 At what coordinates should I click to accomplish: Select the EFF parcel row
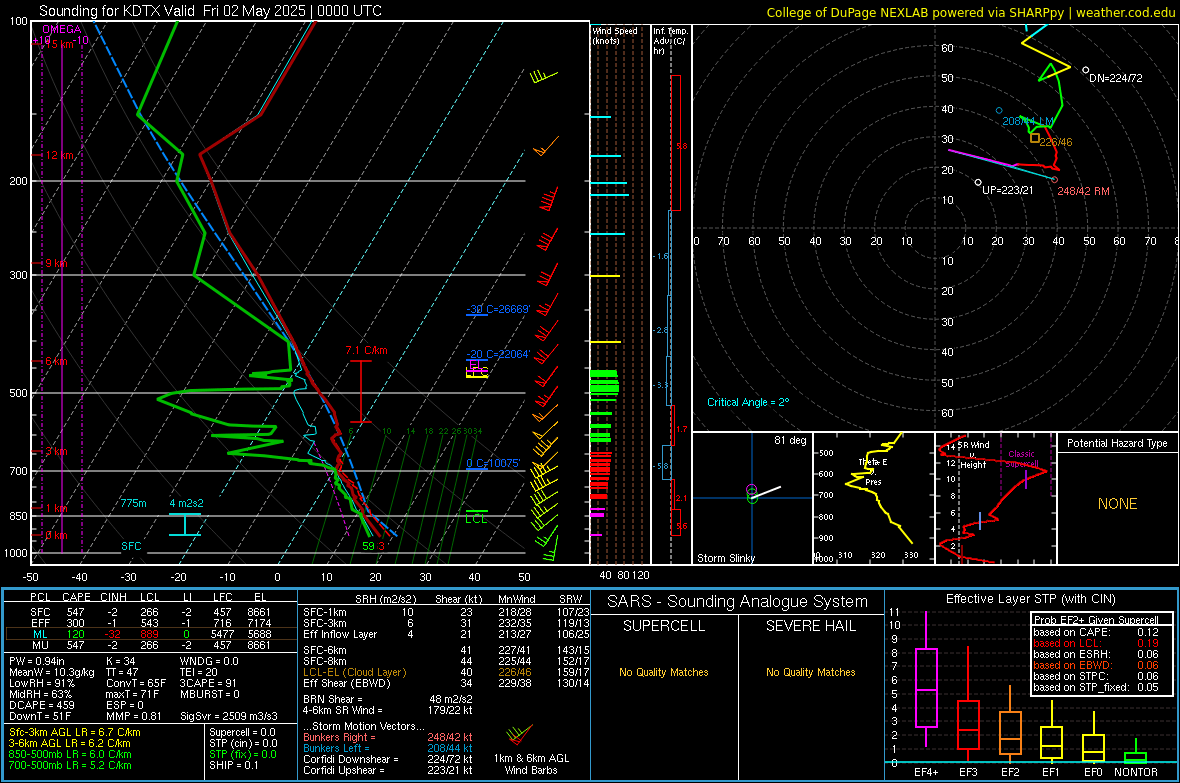(x=150, y=623)
